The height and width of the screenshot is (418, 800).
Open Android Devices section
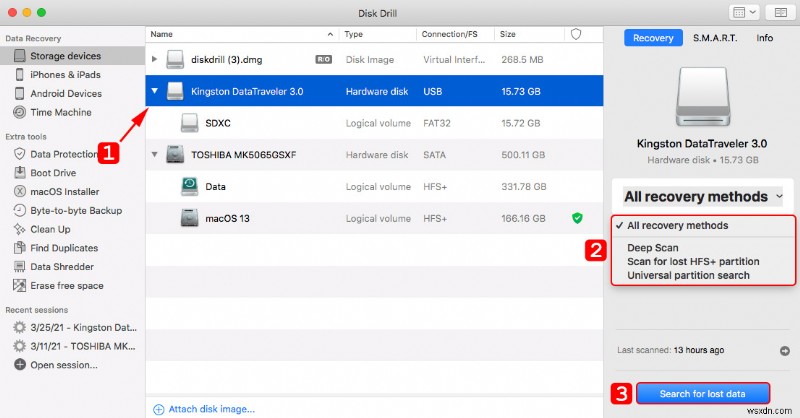(x=66, y=93)
